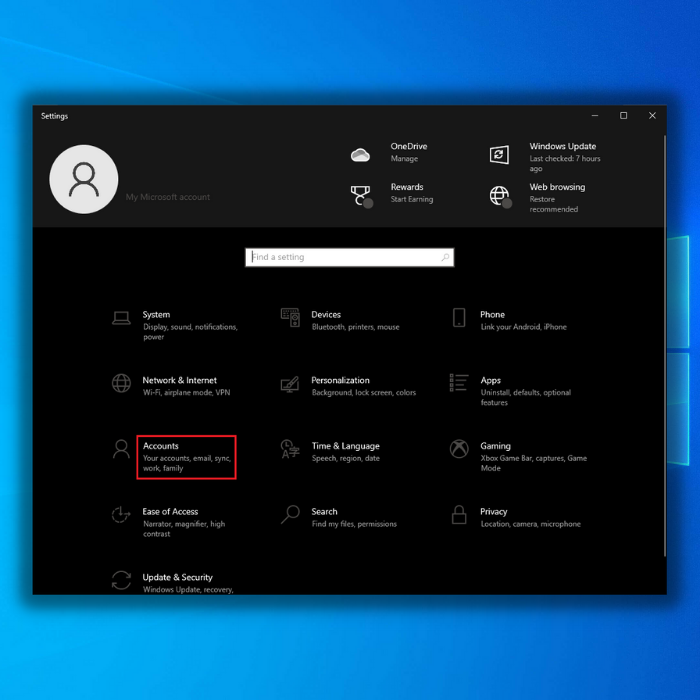Open the Personalization label
This screenshot has width=700, height=700.
pyautogui.click(x=341, y=380)
